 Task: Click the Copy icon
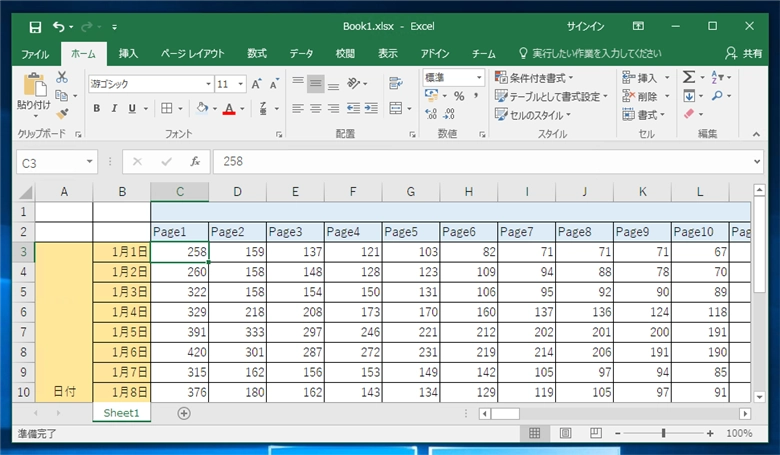62,95
